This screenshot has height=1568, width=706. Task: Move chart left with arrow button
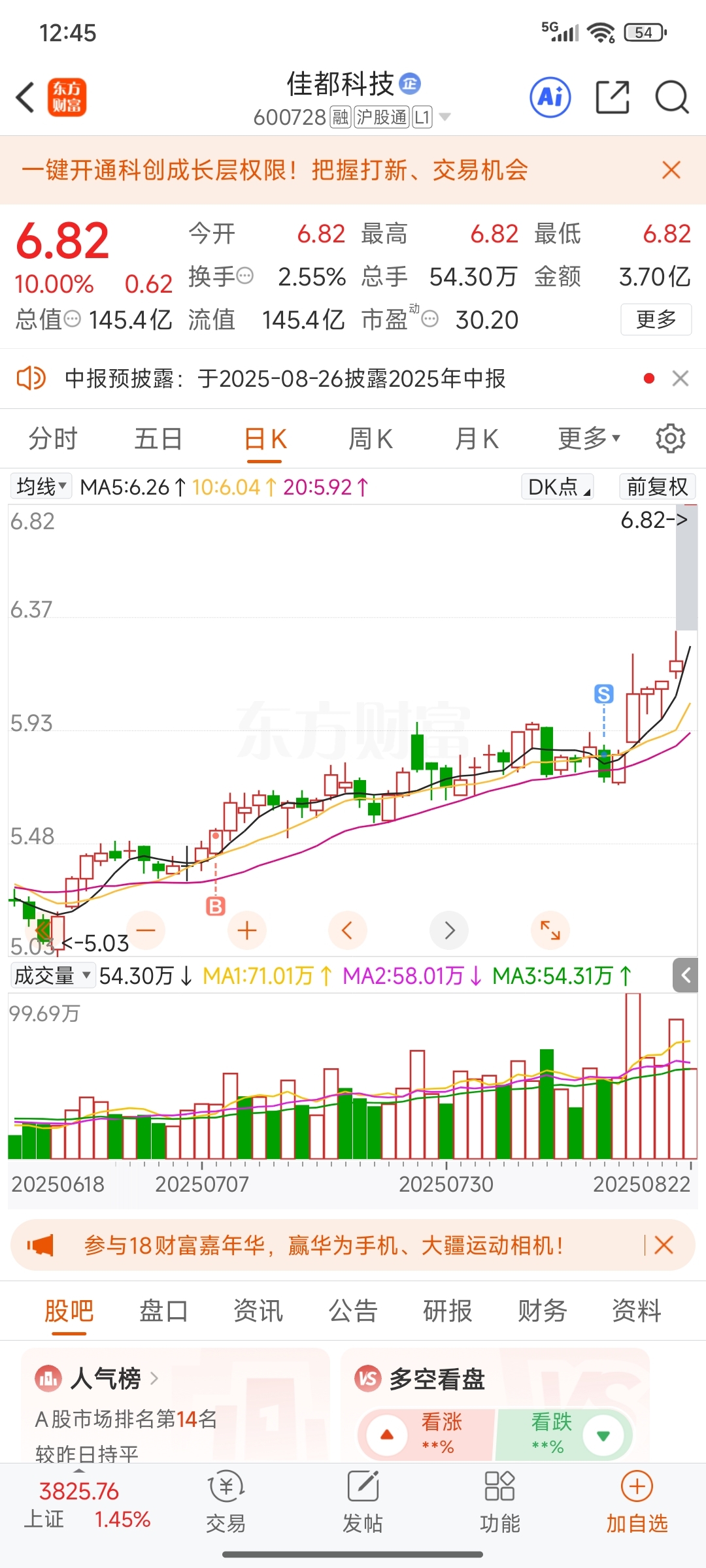coord(347,930)
